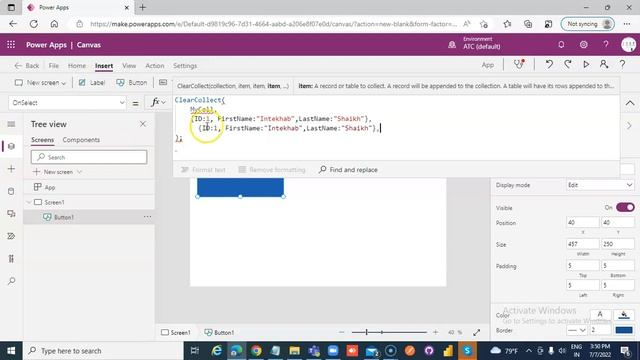The height and width of the screenshot is (360, 640).
Task: Open the Home ribbon tab
Action: coord(77,66)
